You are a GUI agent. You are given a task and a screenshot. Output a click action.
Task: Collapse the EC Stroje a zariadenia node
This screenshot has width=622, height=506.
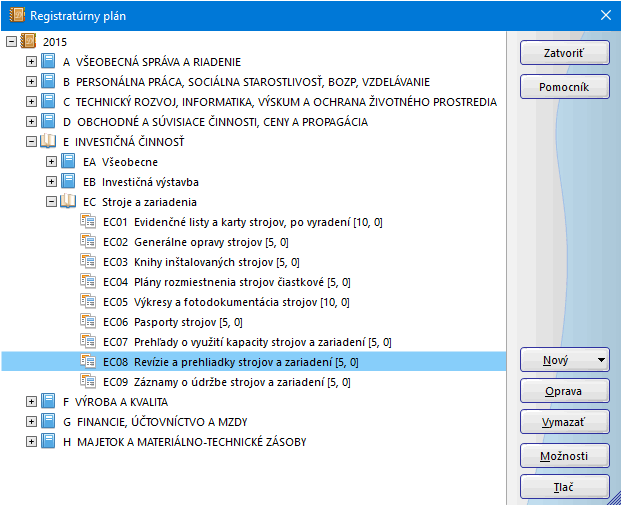pyautogui.click(x=51, y=202)
